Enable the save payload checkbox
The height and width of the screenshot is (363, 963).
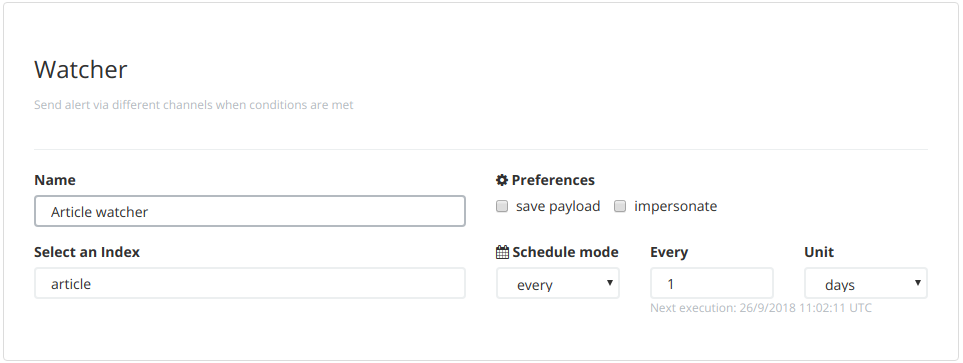(502, 206)
